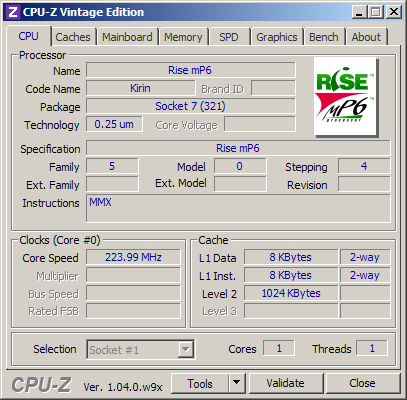
Task: Click the CPU-Z Vintage Edition title bar text
Action: coord(83,12)
